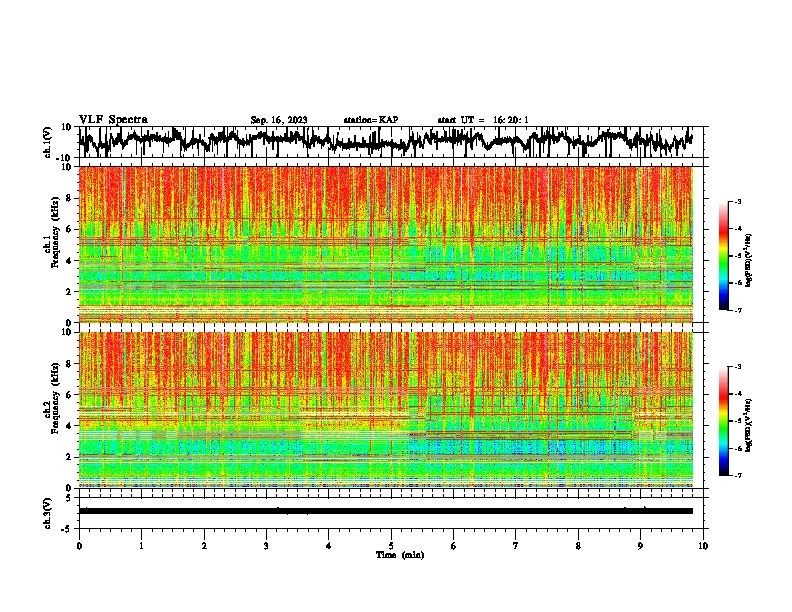This screenshot has height=612, width=792.
Task: Click the log(PSD) label beside ch.1 colorbar
Action: tap(748, 261)
